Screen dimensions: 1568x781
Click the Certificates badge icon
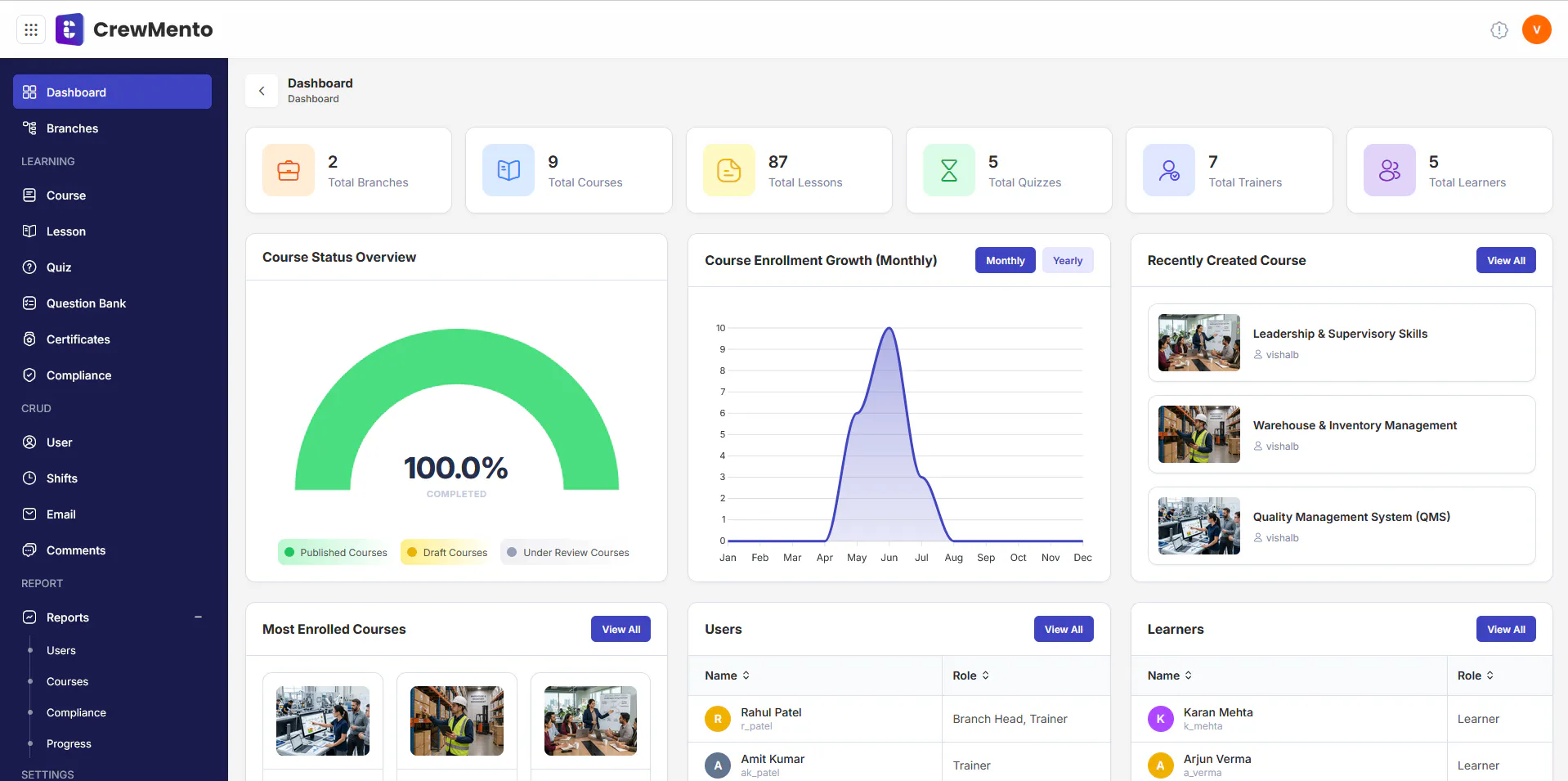[x=29, y=339]
